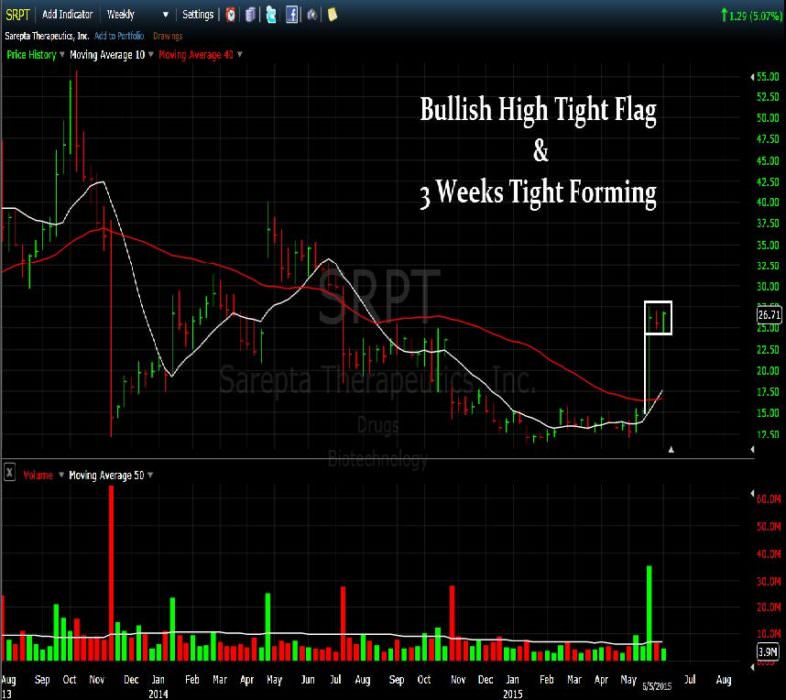
Task: Click the white triangle marker above date axis
Action: point(671,450)
